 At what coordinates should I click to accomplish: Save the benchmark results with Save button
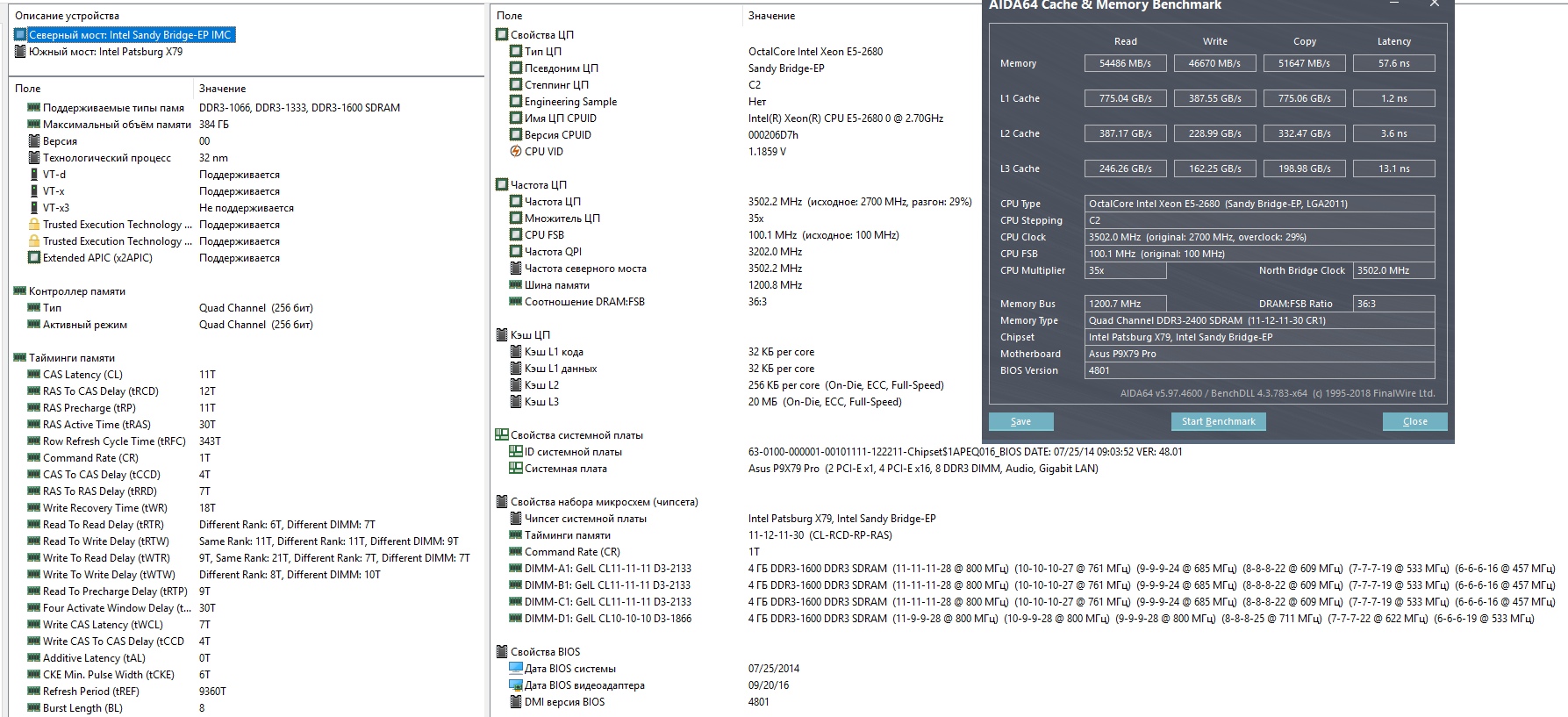point(1020,422)
